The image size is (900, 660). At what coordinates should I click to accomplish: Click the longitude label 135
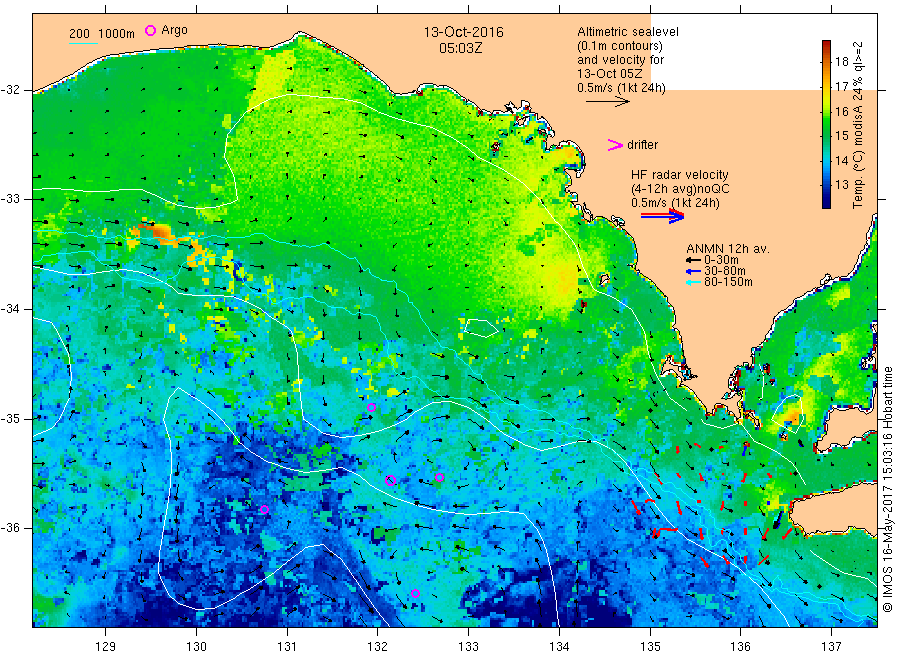tap(650, 647)
